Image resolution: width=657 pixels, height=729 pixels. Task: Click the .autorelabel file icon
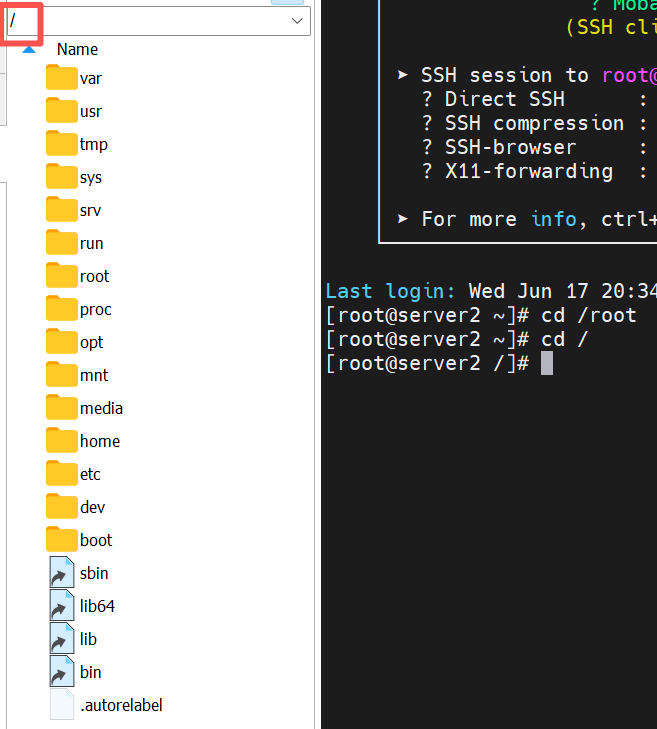tap(62, 704)
